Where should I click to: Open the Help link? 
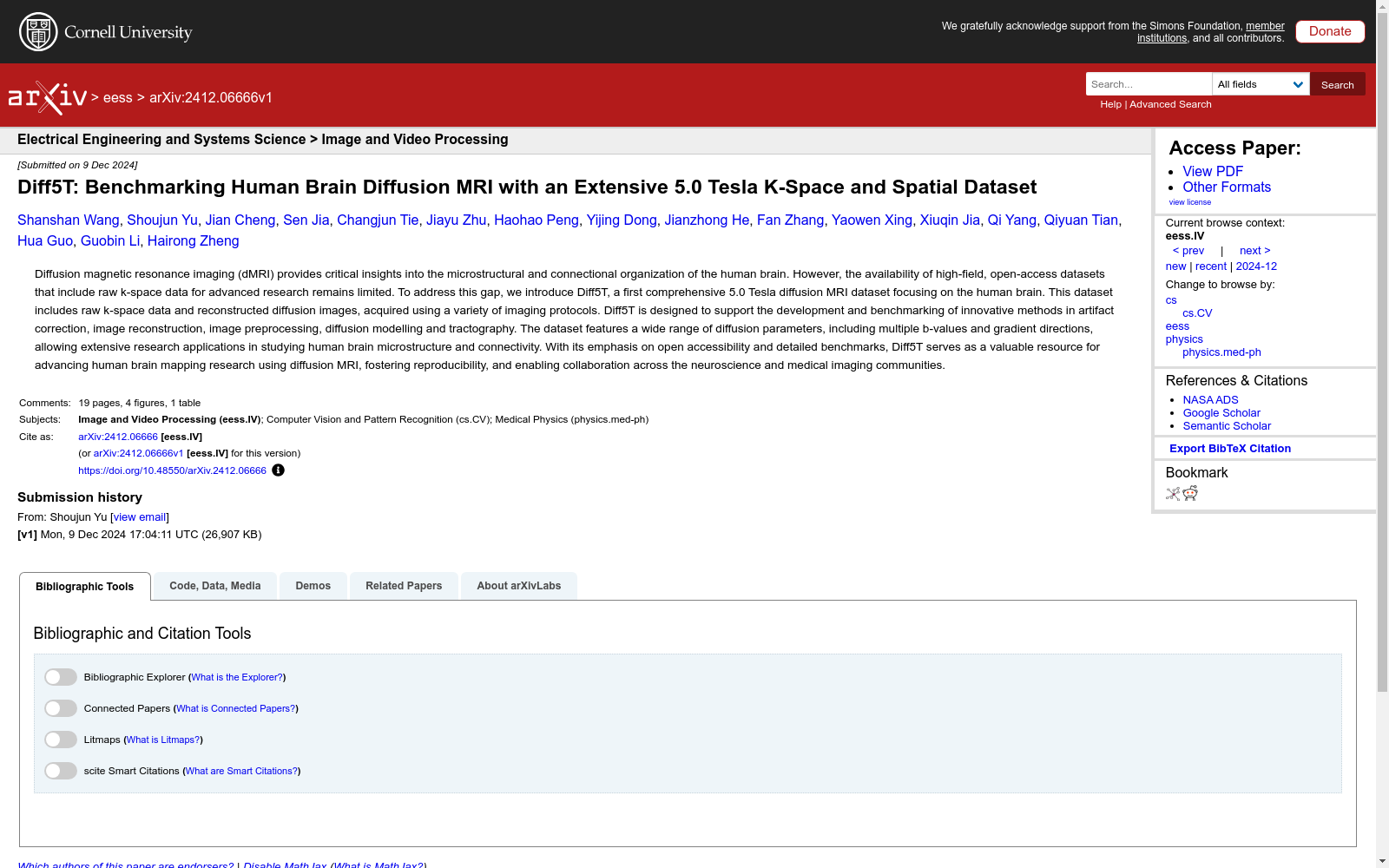tap(1110, 104)
